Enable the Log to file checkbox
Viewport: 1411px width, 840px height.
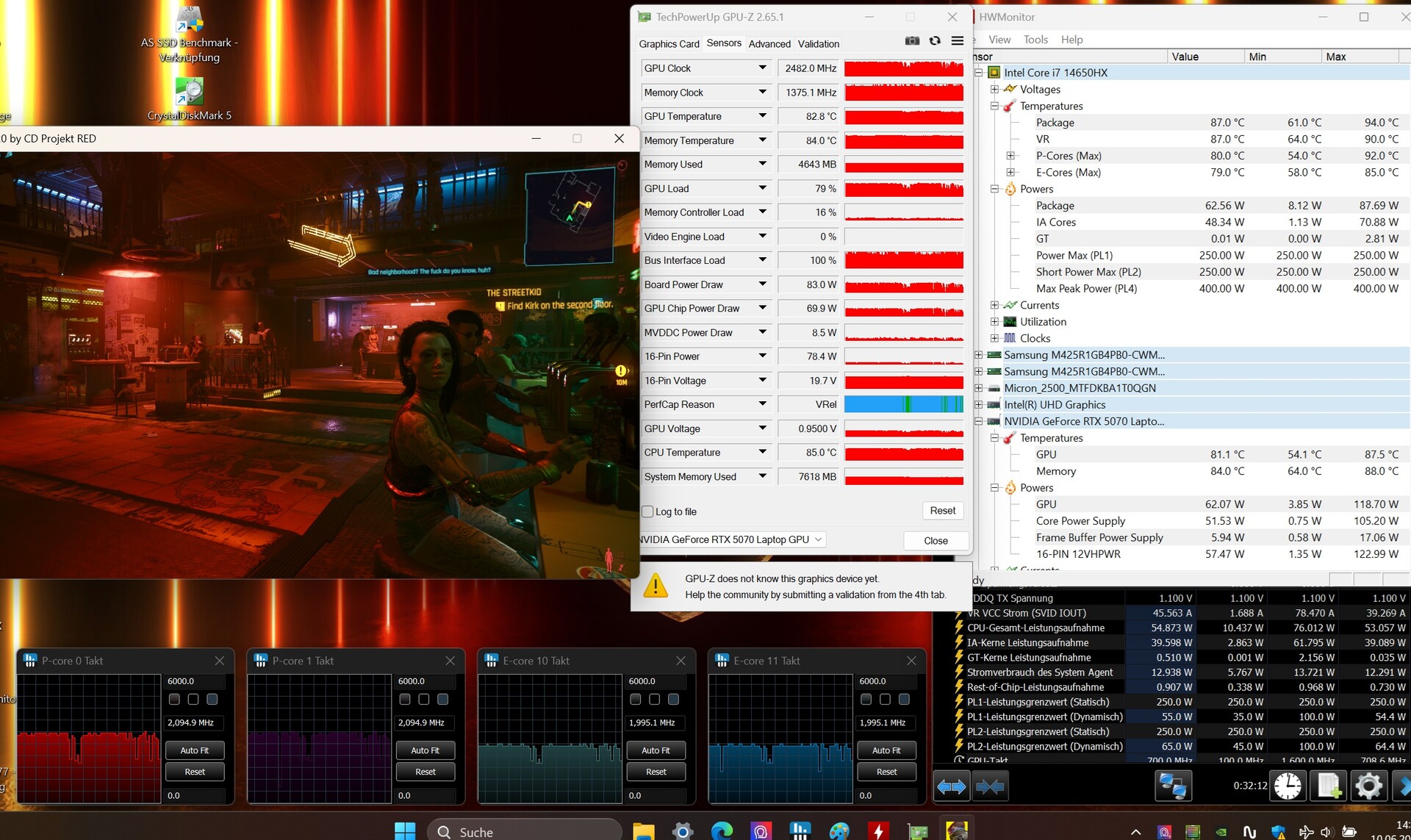(647, 511)
